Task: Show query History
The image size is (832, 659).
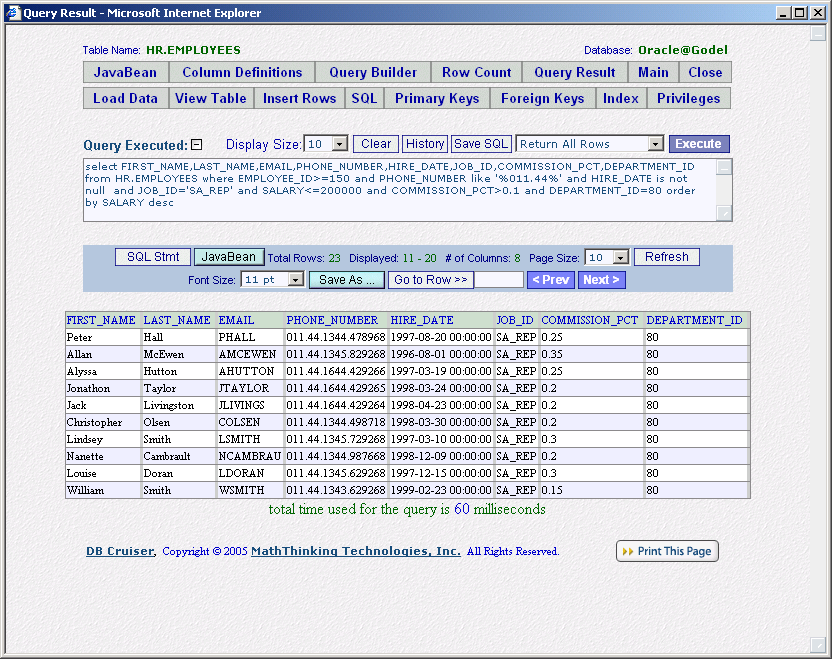Action: point(425,144)
